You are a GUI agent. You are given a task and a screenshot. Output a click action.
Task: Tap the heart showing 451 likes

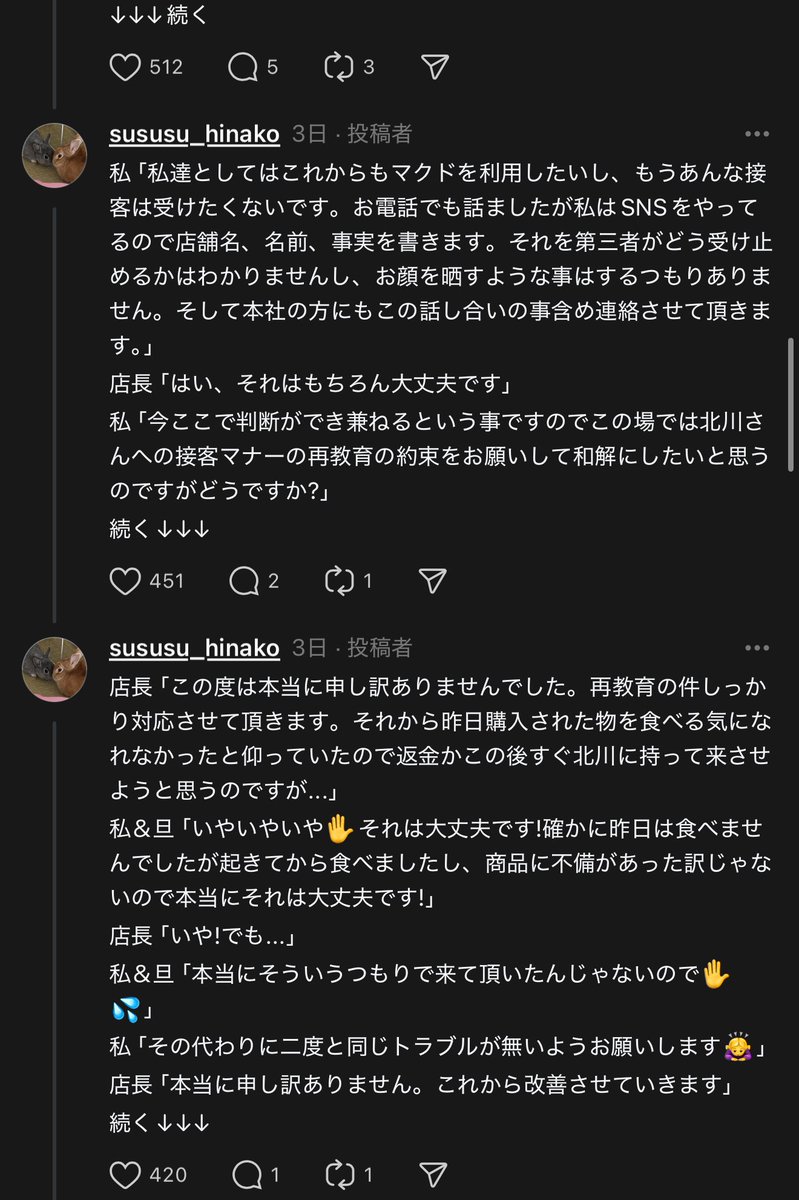(x=125, y=581)
